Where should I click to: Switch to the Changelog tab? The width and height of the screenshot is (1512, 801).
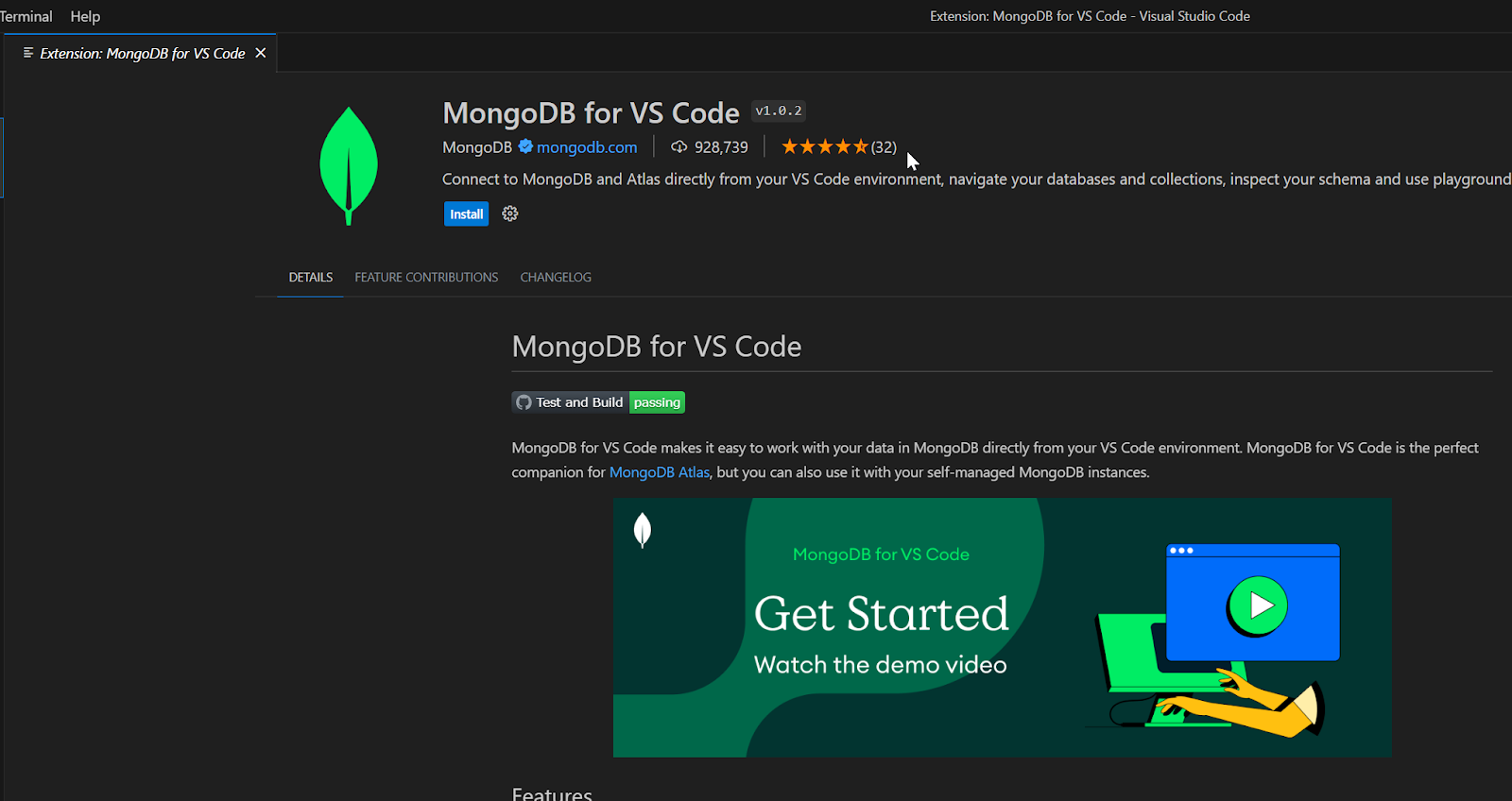pyautogui.click(x=556, y=277)
